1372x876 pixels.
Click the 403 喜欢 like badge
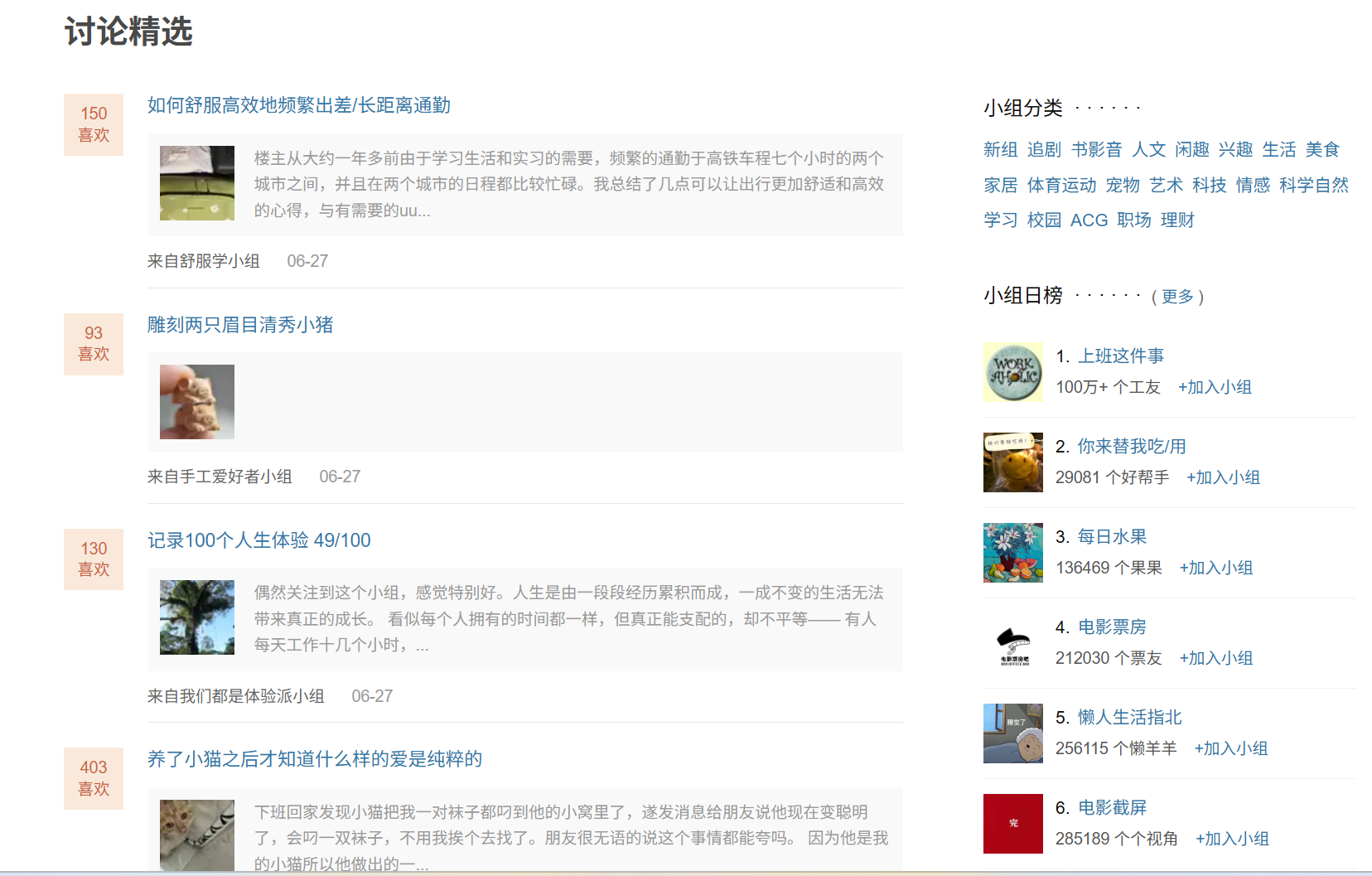tap(94, 778)
